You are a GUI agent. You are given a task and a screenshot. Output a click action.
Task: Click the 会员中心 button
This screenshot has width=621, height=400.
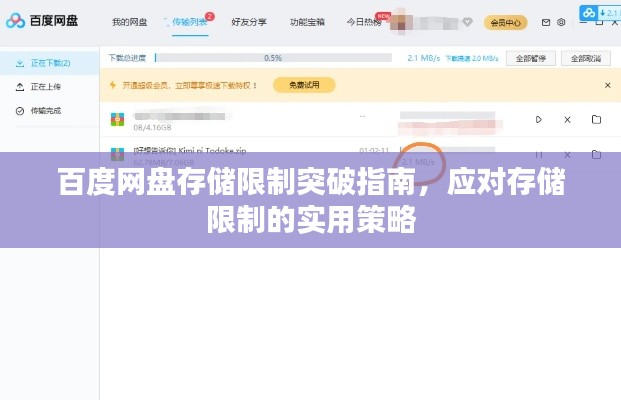(x=505, y=23)
